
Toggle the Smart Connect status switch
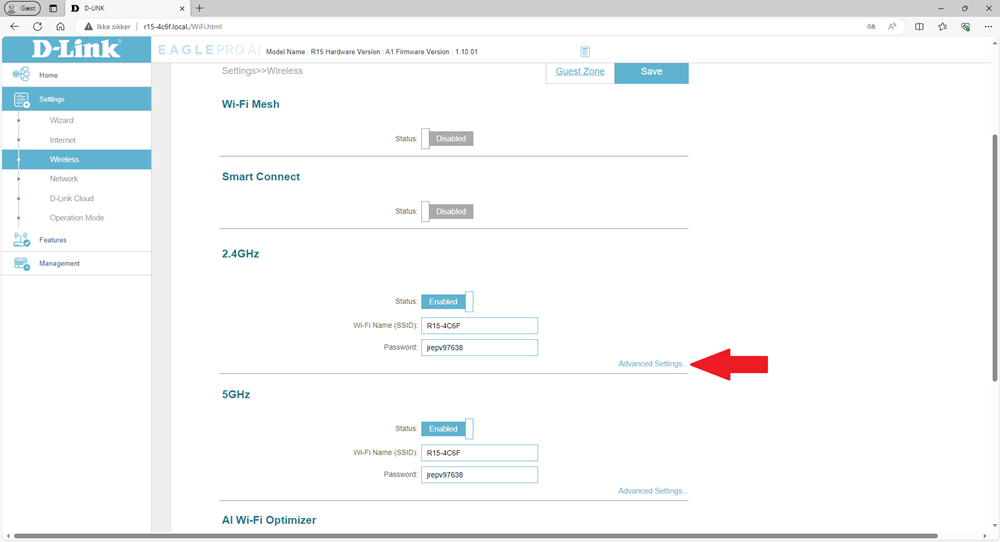447,211
